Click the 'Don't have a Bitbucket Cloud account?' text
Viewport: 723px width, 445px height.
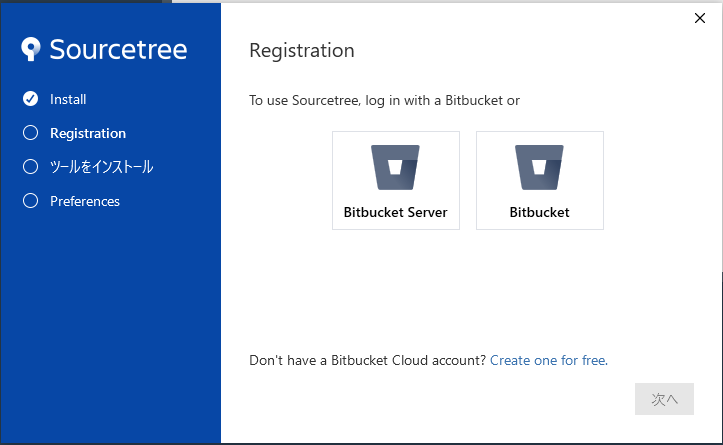click(x=367, y=360)
